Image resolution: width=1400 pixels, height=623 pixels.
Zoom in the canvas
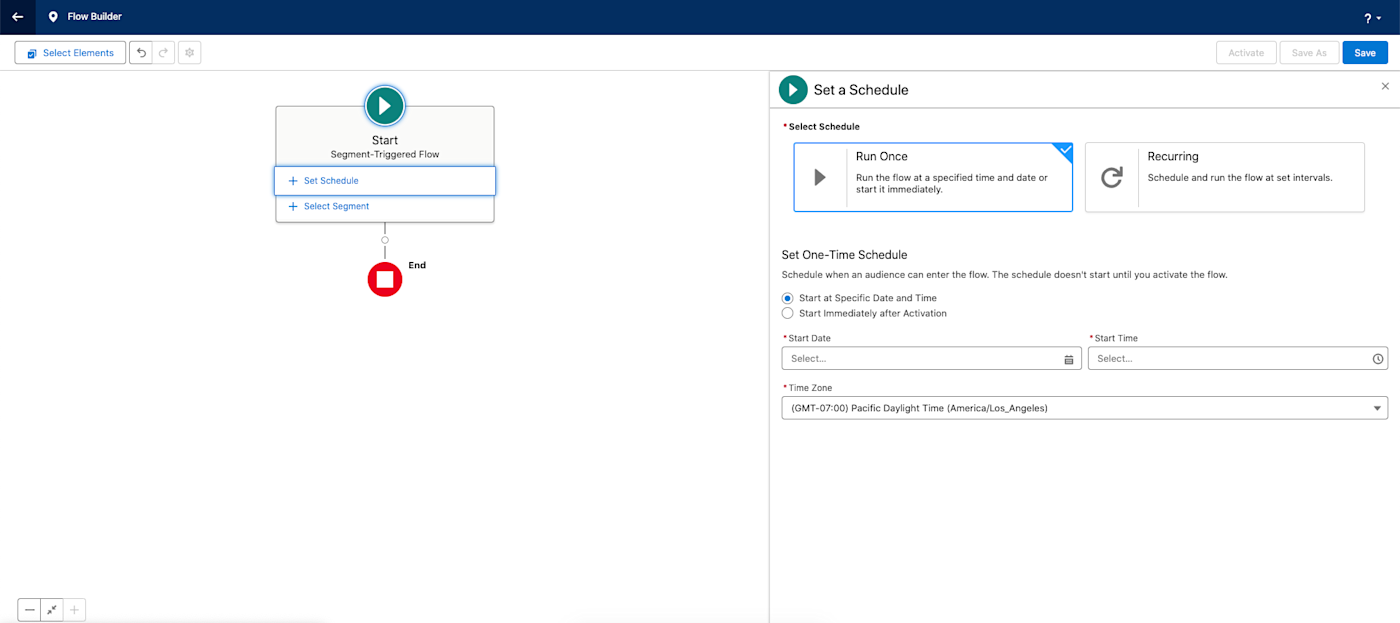[x=75, y=609]
